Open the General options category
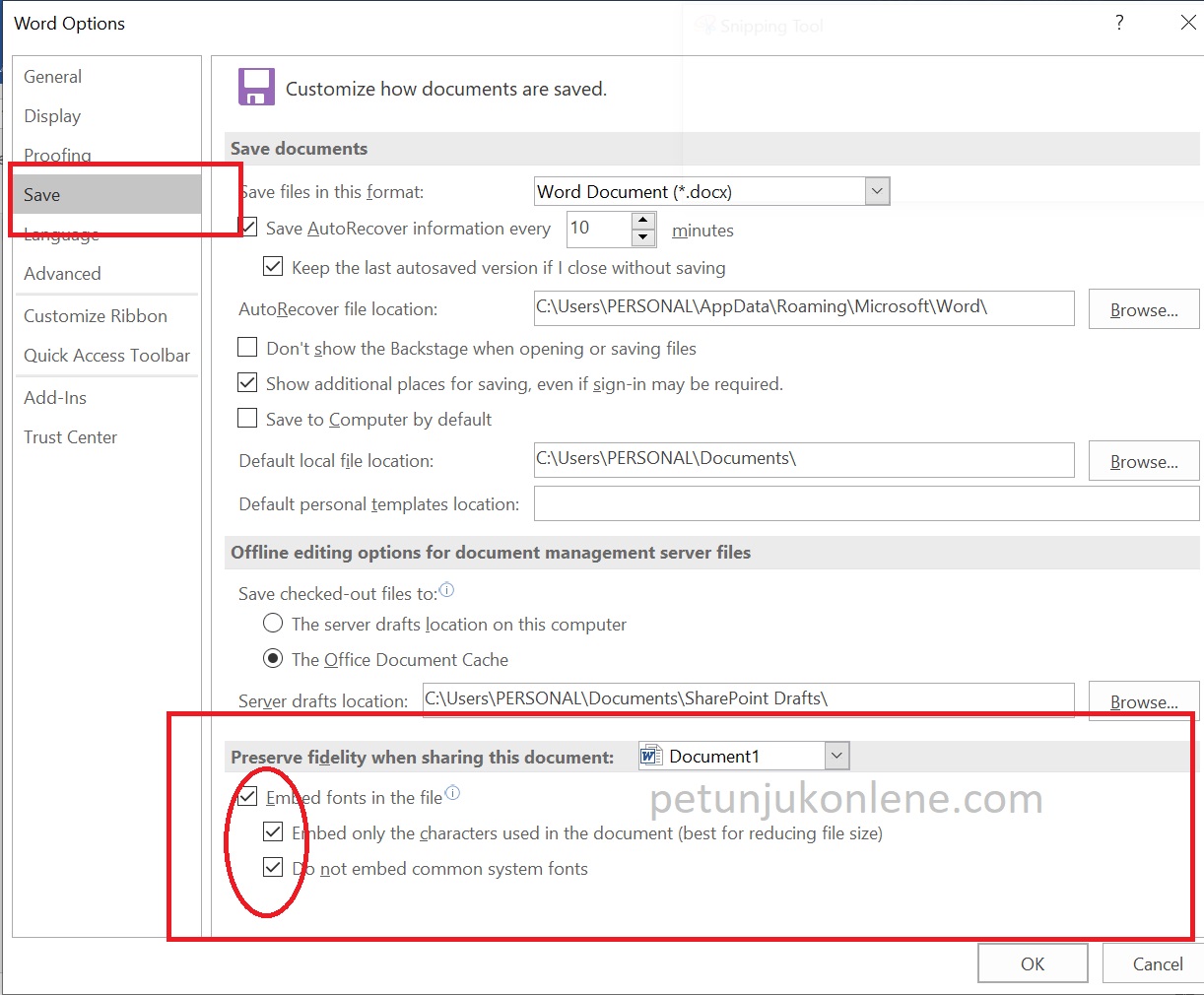This screenshot has height=995, width=1204. point(106,77)
